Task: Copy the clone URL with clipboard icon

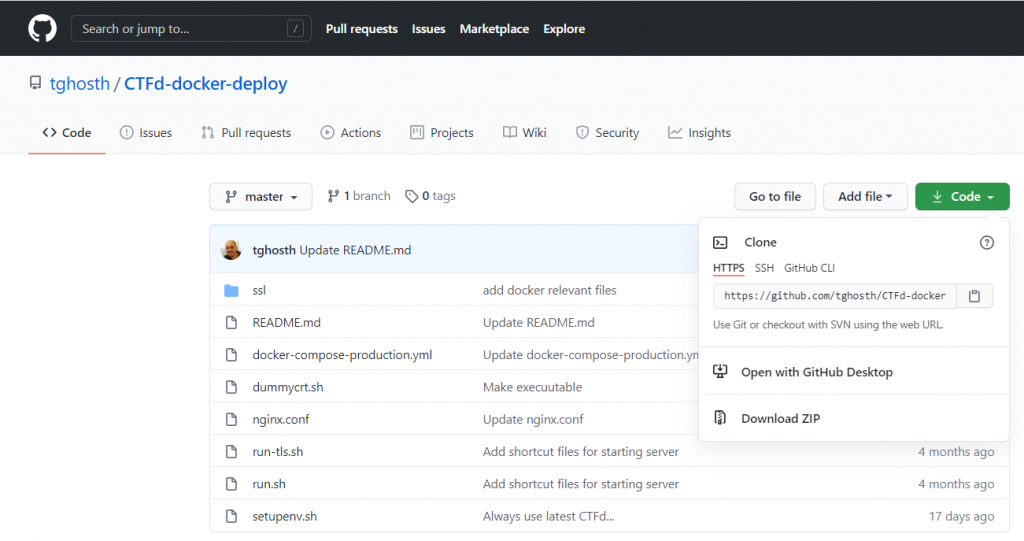Action: [974, 296]
